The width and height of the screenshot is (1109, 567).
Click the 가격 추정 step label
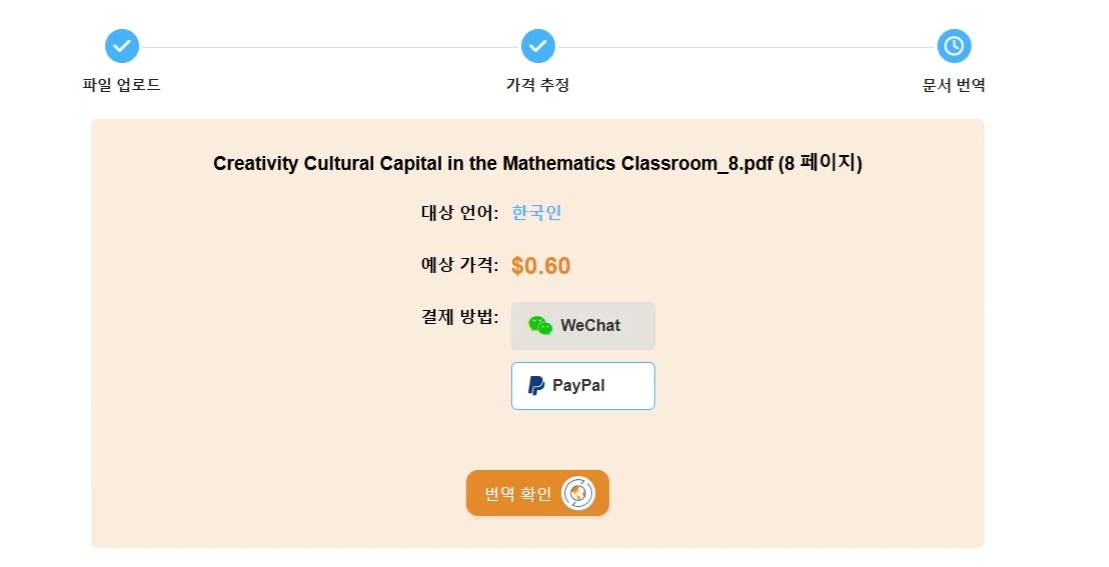pyautogui.click(x=538, y=85)
